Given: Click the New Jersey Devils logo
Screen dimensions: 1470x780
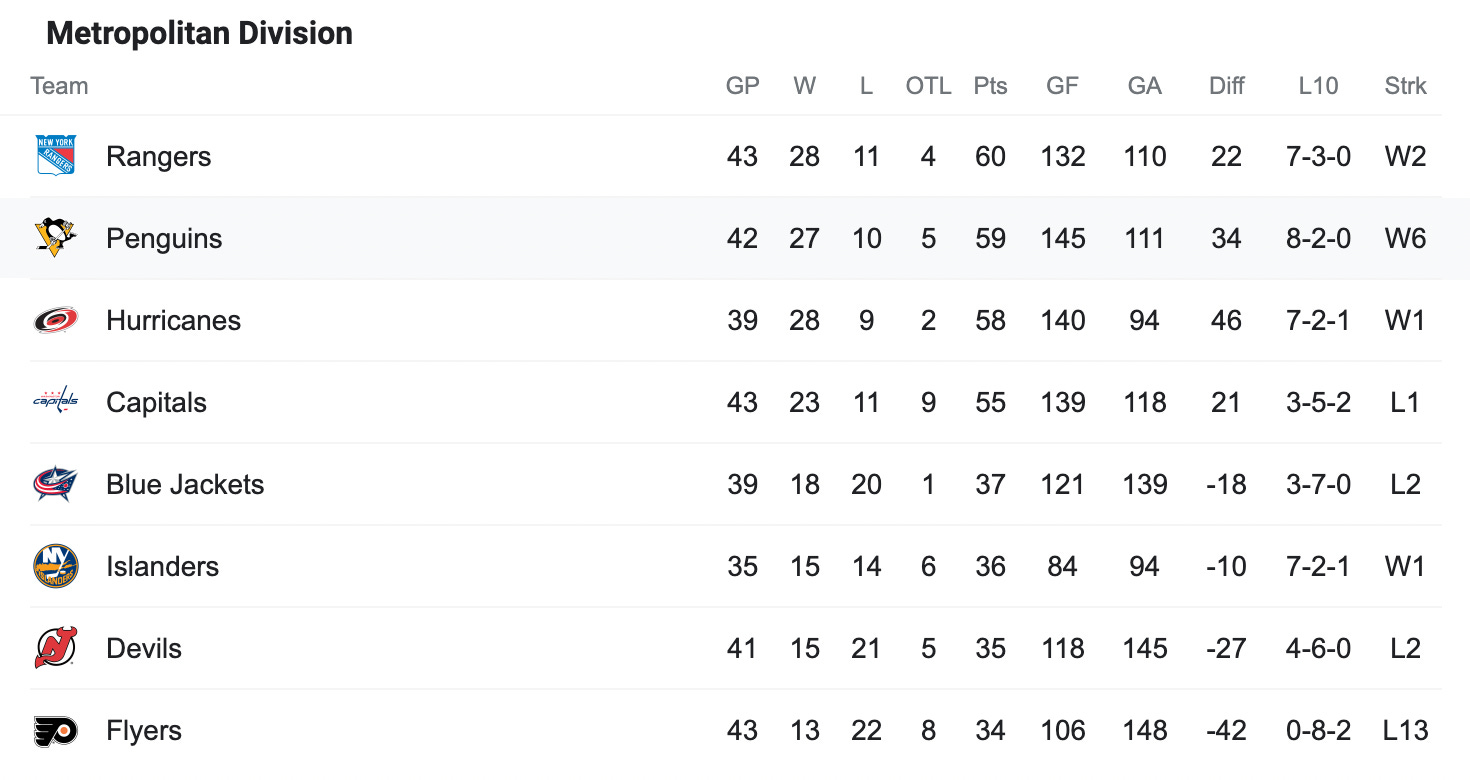Looking at the screenshot, I should pos(56,648).
